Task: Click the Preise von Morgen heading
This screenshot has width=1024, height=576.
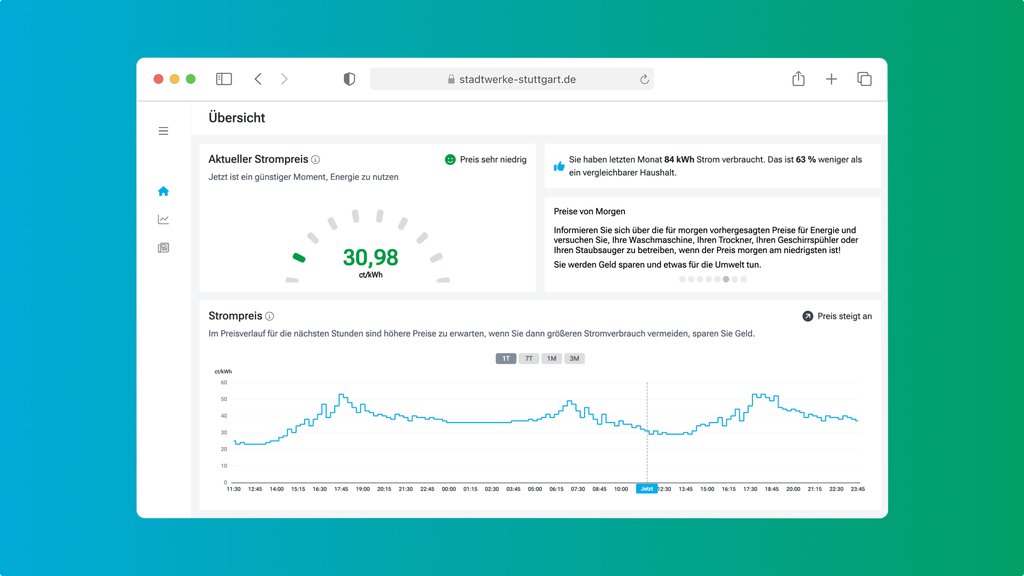Action: pyautogui.click(x=589, y=212)
